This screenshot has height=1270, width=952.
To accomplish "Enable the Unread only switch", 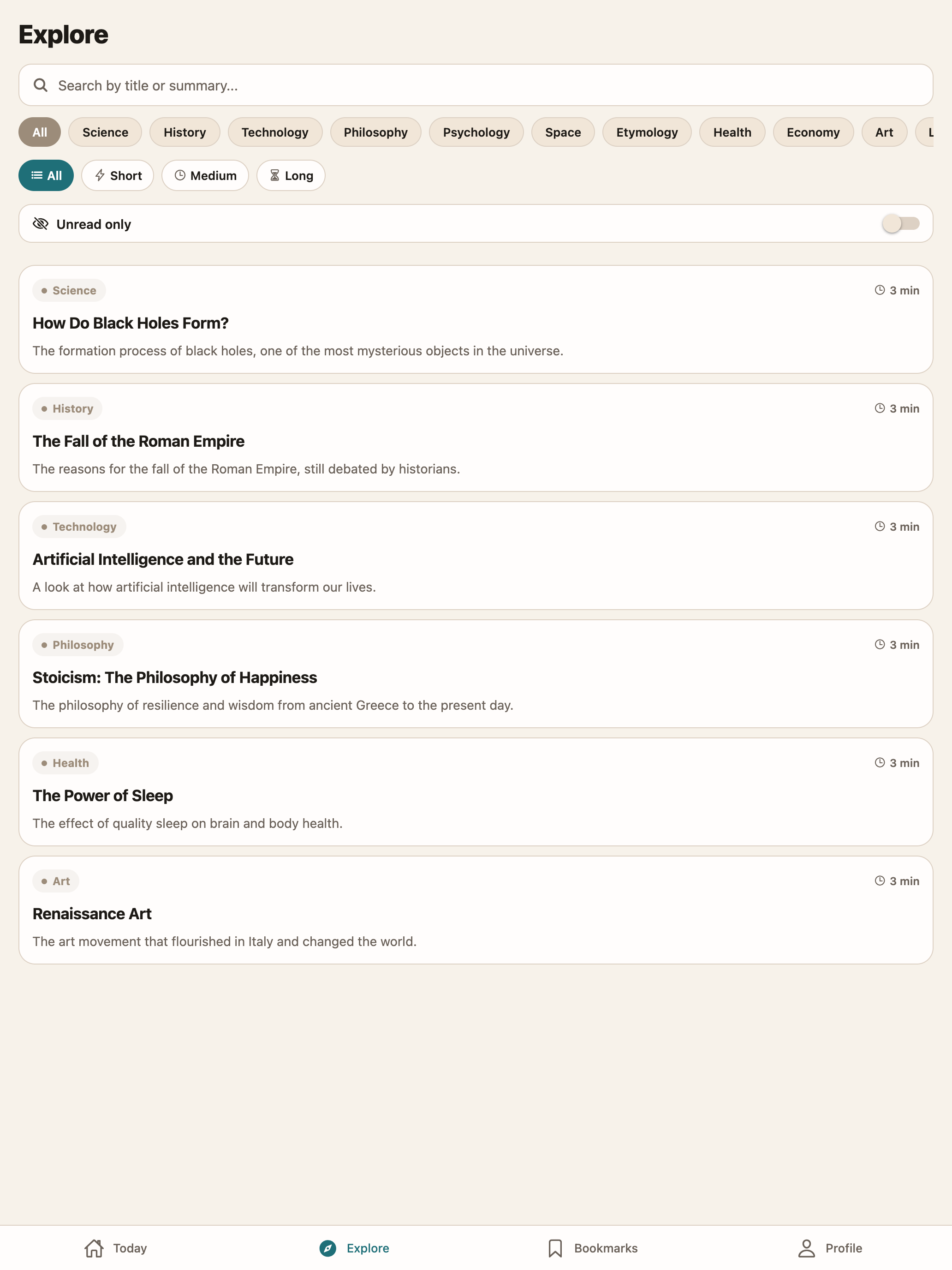I will point(900,223).
